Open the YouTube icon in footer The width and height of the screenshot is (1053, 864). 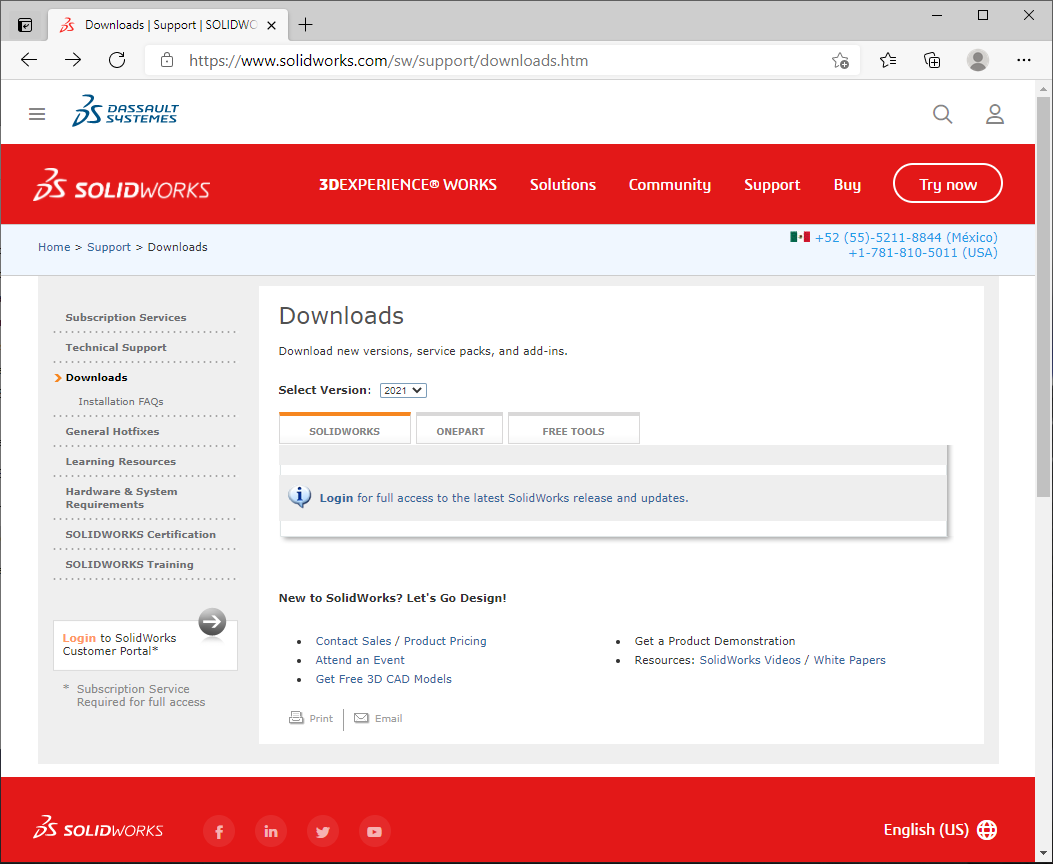click(x=375, y=831)
